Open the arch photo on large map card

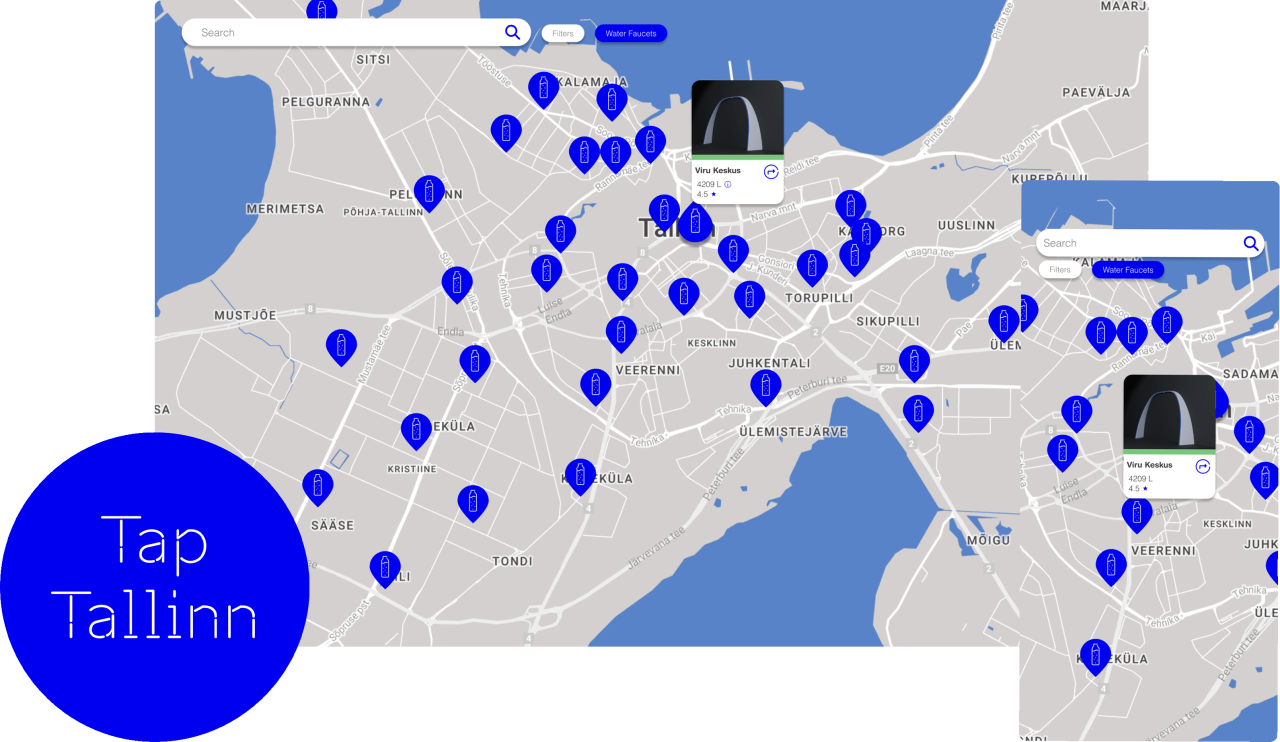click(x=738, y=117)
